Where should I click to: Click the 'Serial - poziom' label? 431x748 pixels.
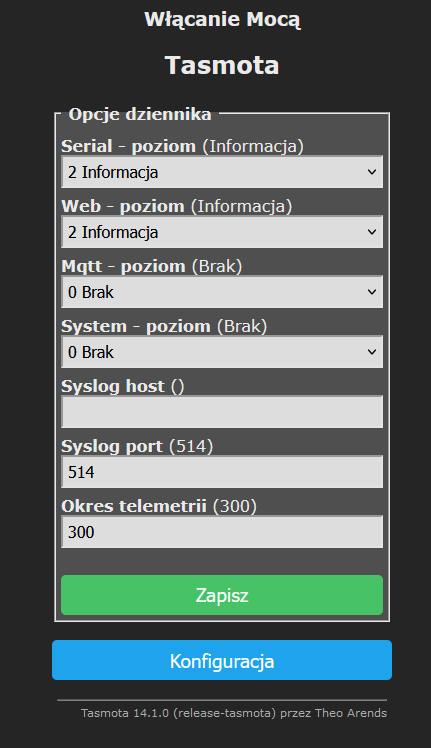pyautogui.click(x=128, y=146)
